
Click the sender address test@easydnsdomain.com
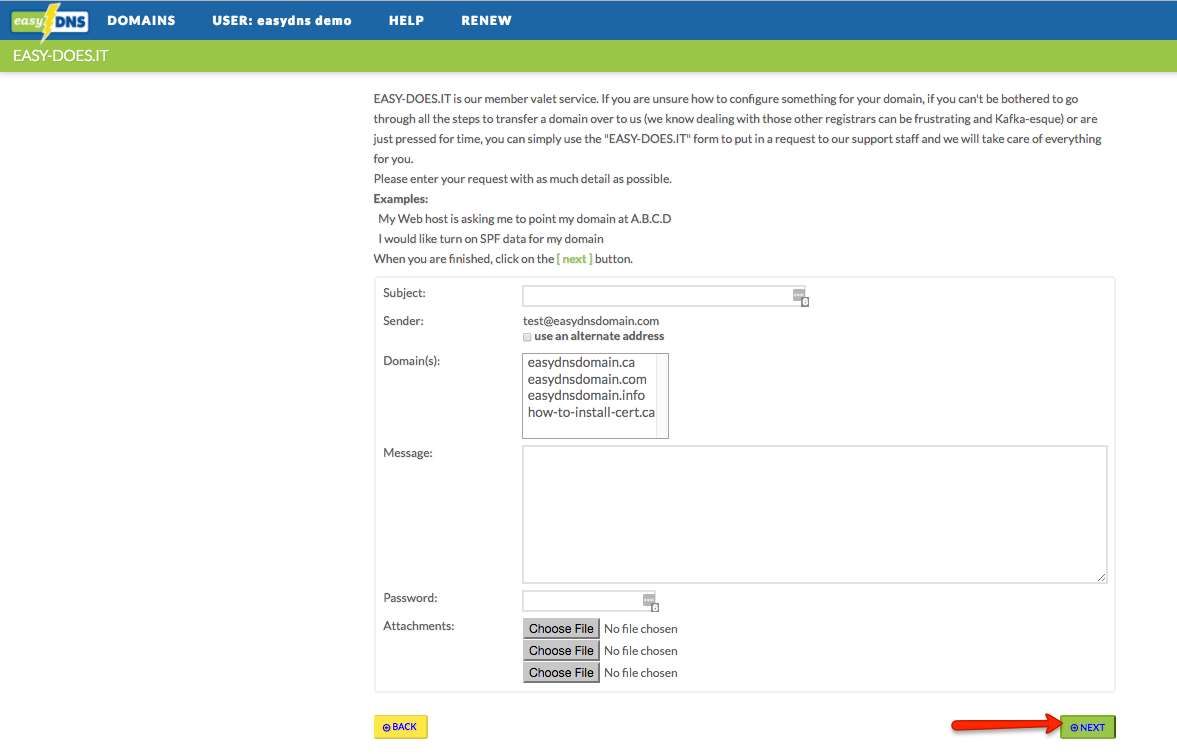tap(591, 321)
